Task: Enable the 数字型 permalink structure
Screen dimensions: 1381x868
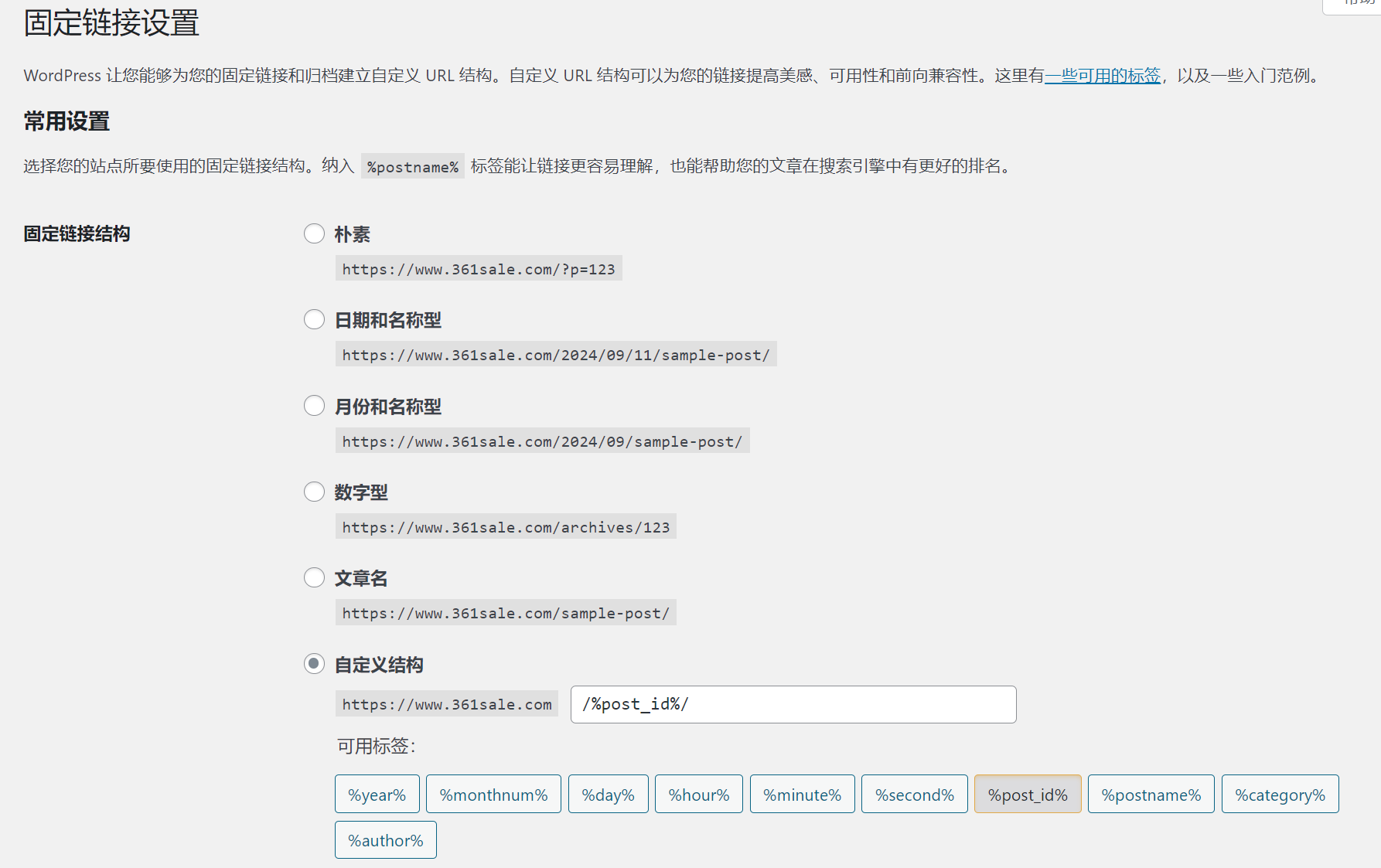Action: [314, 491]
